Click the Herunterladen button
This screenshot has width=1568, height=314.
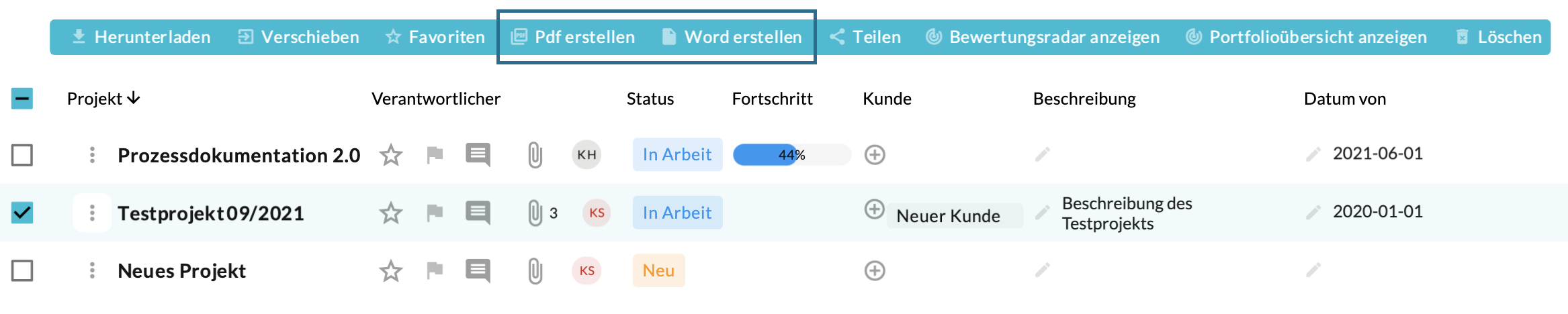(x=141, y=37)
